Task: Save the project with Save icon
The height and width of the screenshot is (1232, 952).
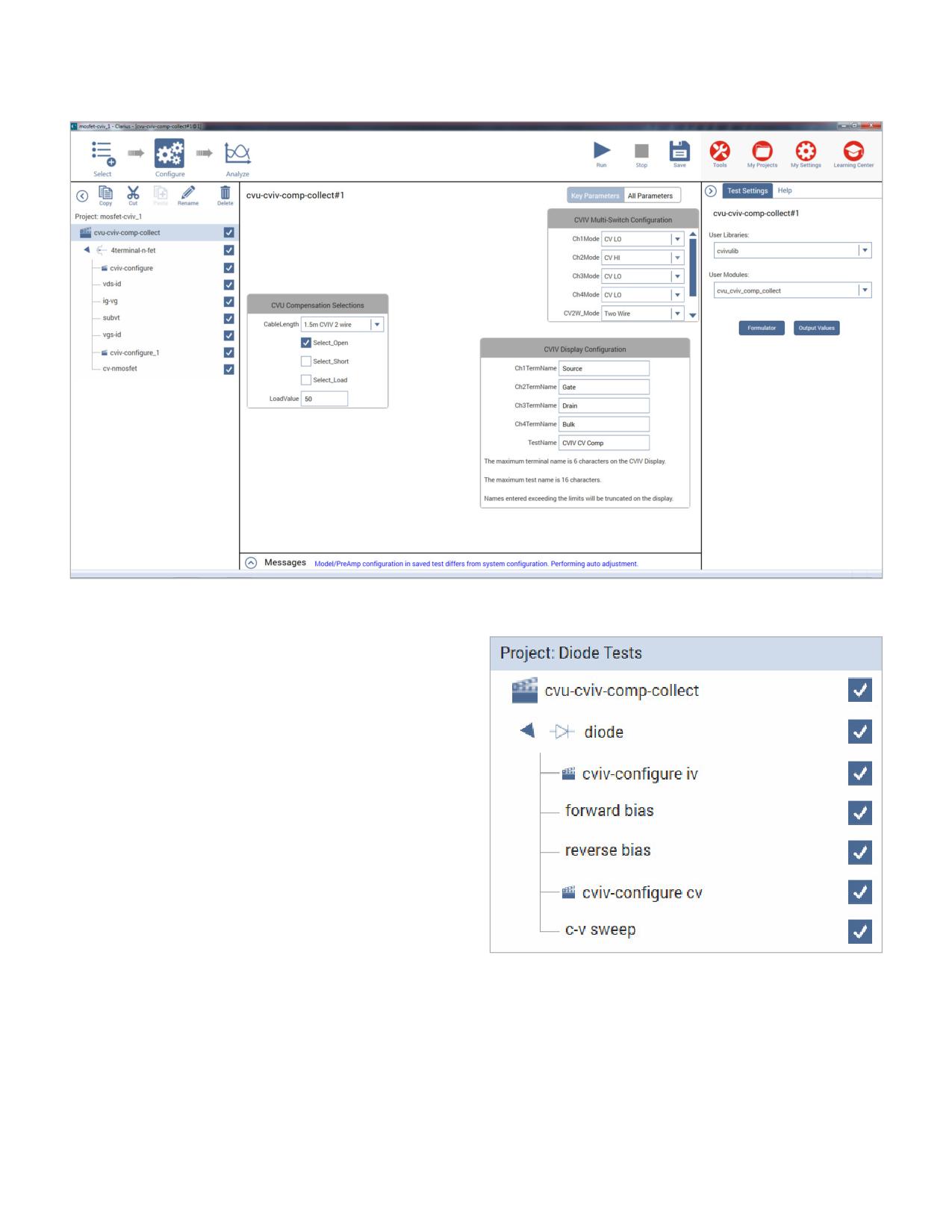Action: tap(679, 151)
